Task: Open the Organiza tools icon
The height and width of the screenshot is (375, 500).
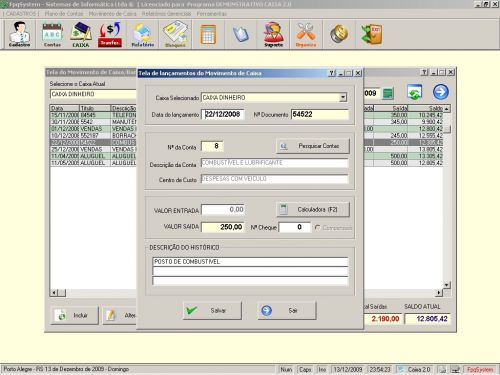Action: coord(306,34)
